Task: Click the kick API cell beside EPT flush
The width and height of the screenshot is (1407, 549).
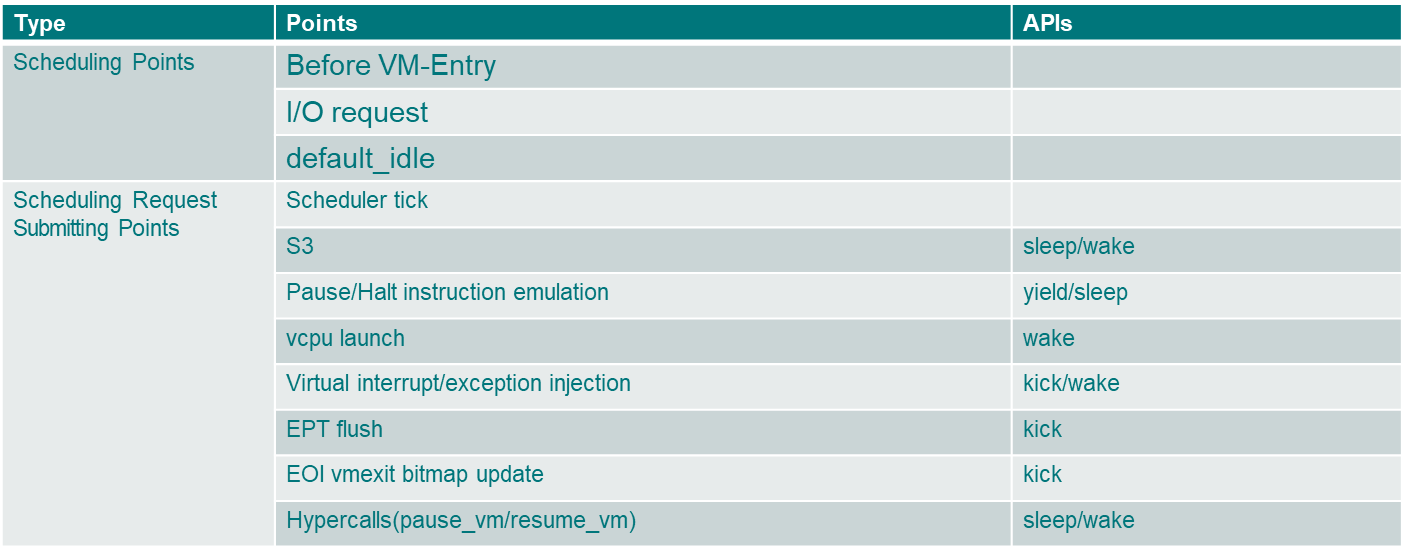Action: pos(1042,429)
